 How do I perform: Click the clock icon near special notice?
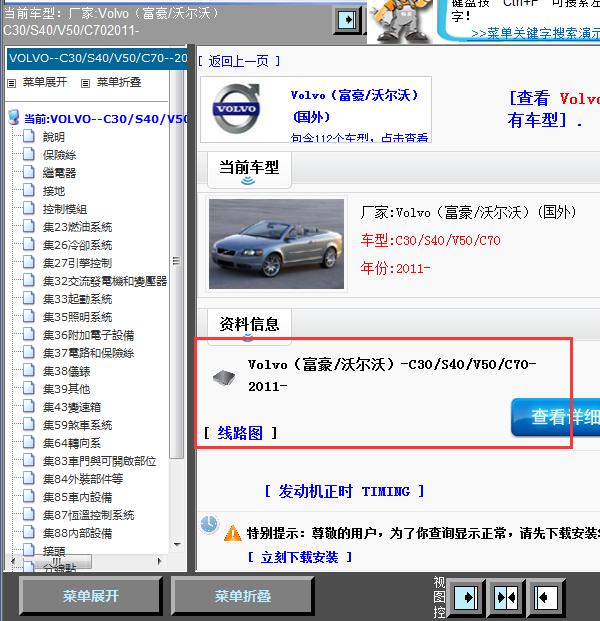(x=209, y=524)
